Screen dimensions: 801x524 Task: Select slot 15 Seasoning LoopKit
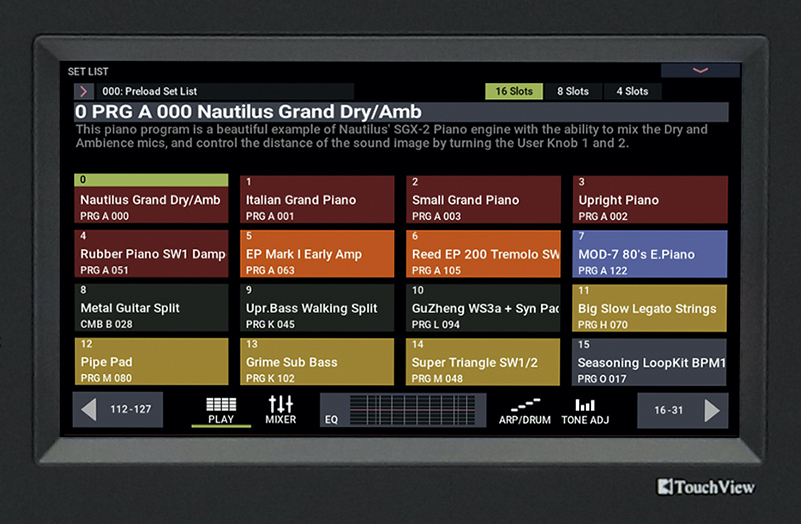tap(650, 362)
